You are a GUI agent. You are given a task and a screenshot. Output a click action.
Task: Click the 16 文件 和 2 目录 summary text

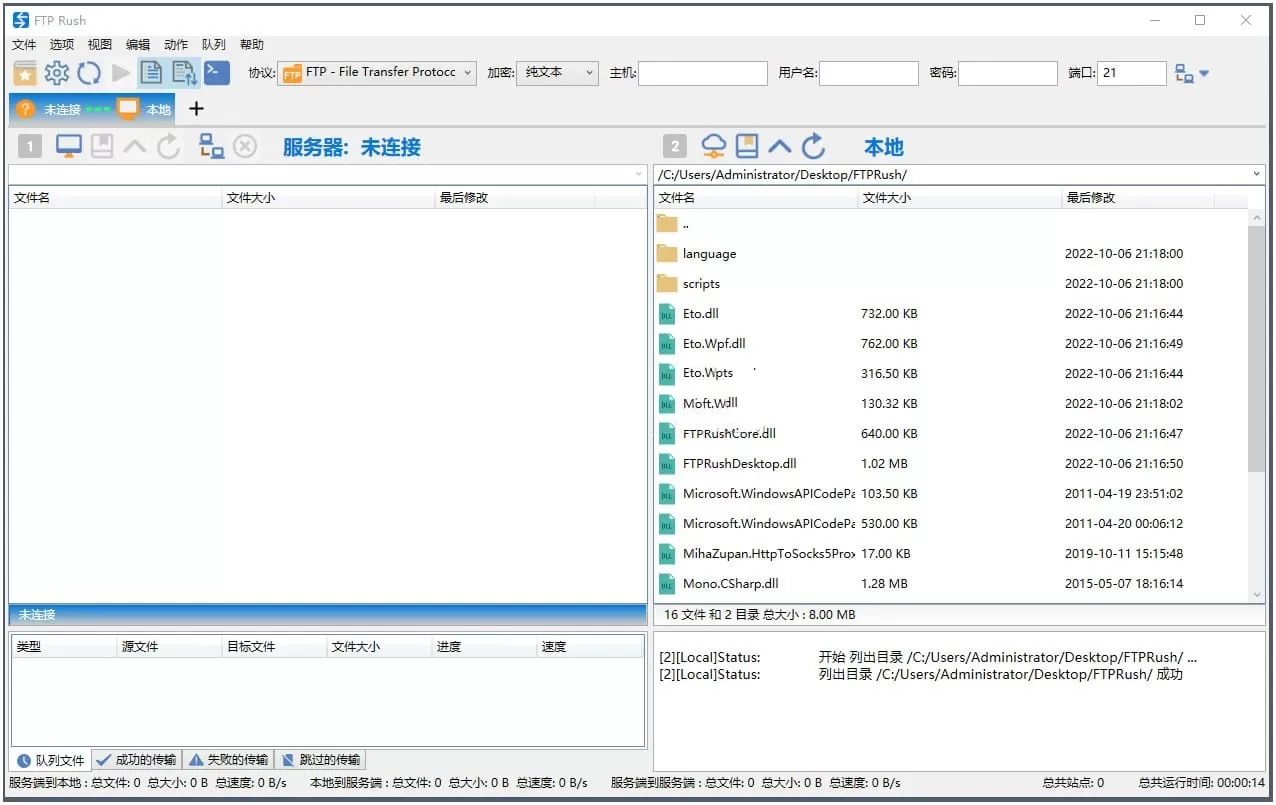759,615
